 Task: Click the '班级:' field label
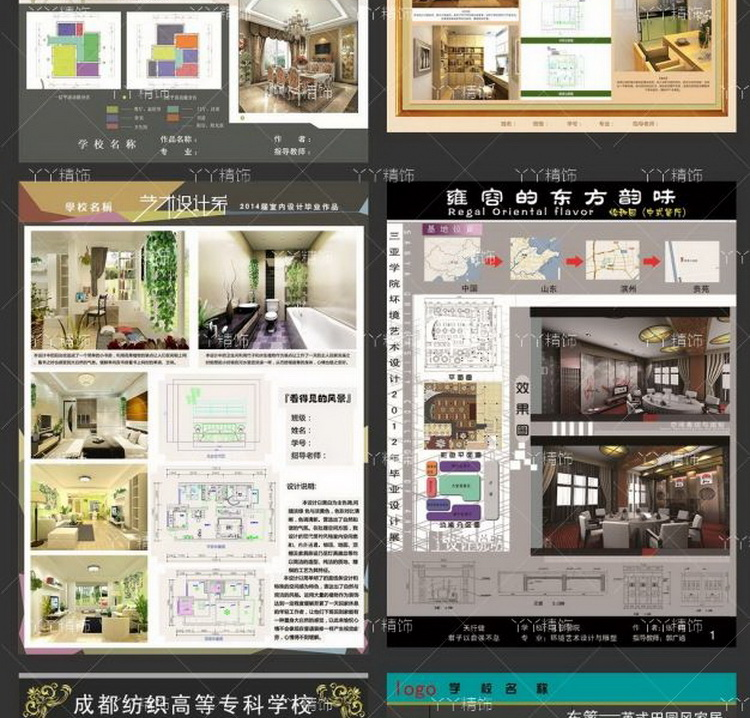[301, 418]
